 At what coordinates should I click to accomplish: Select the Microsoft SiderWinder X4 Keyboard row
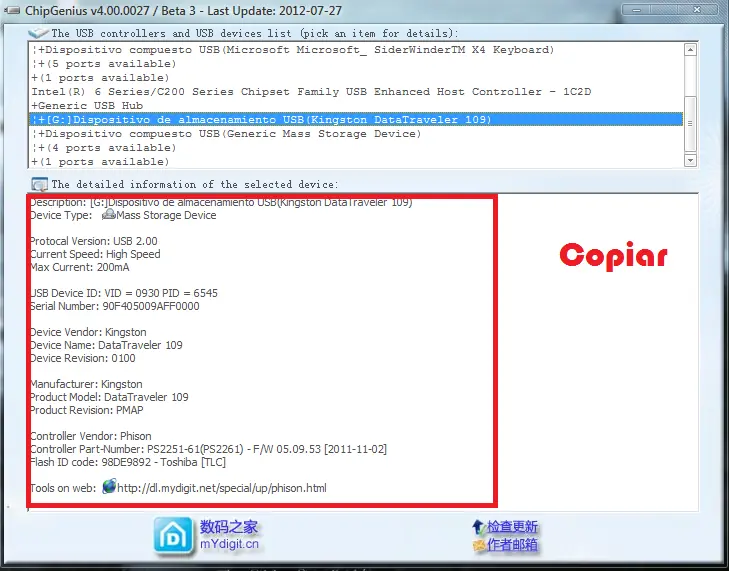point(356,50)
